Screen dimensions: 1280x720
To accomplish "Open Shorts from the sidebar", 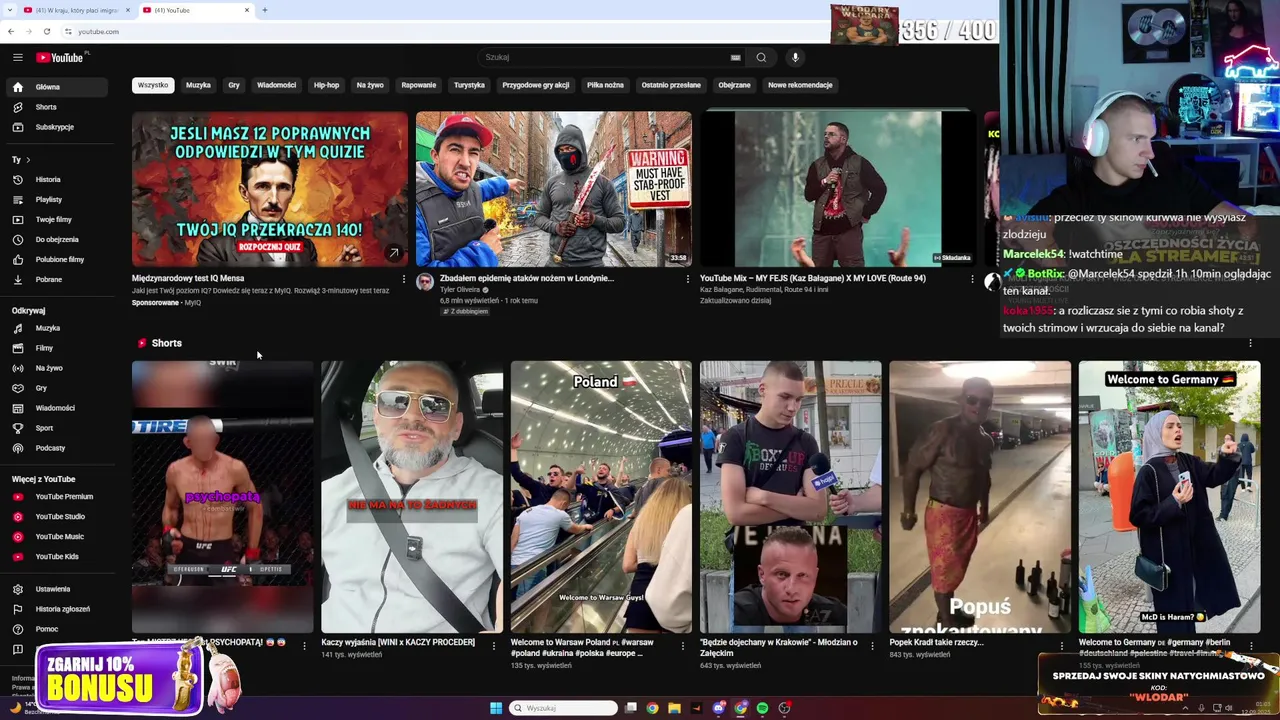I will pyautogui.click(x=56, y=107).
